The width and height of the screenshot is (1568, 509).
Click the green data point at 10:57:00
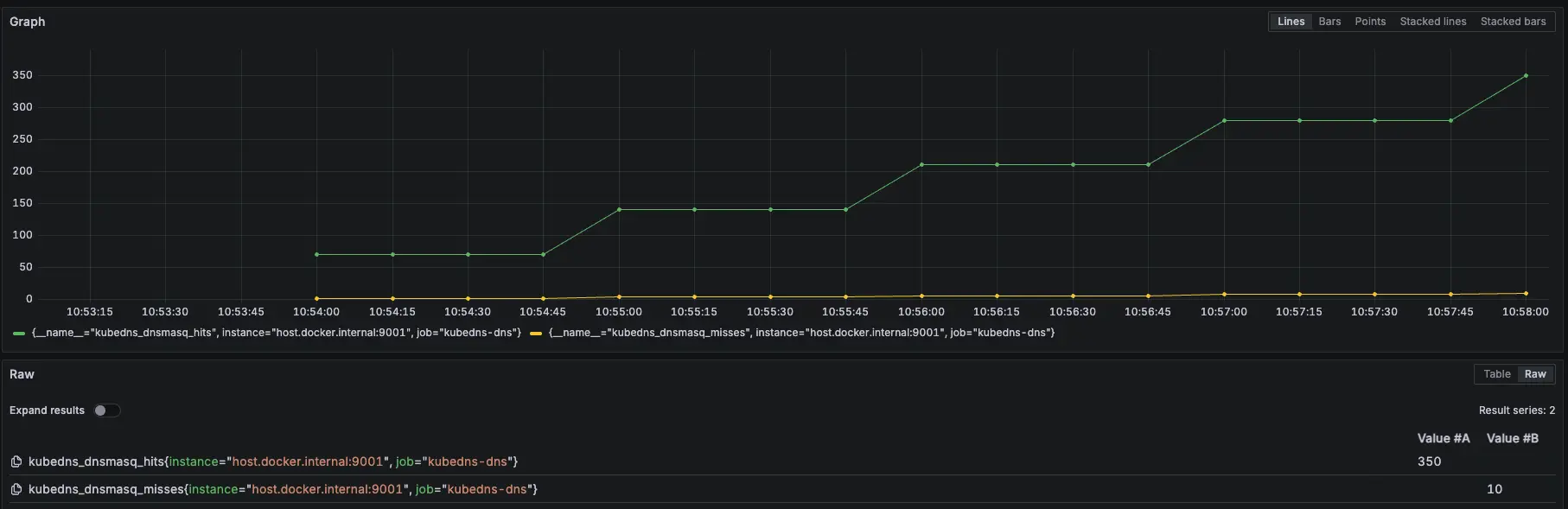click(x=1224, y=121)
